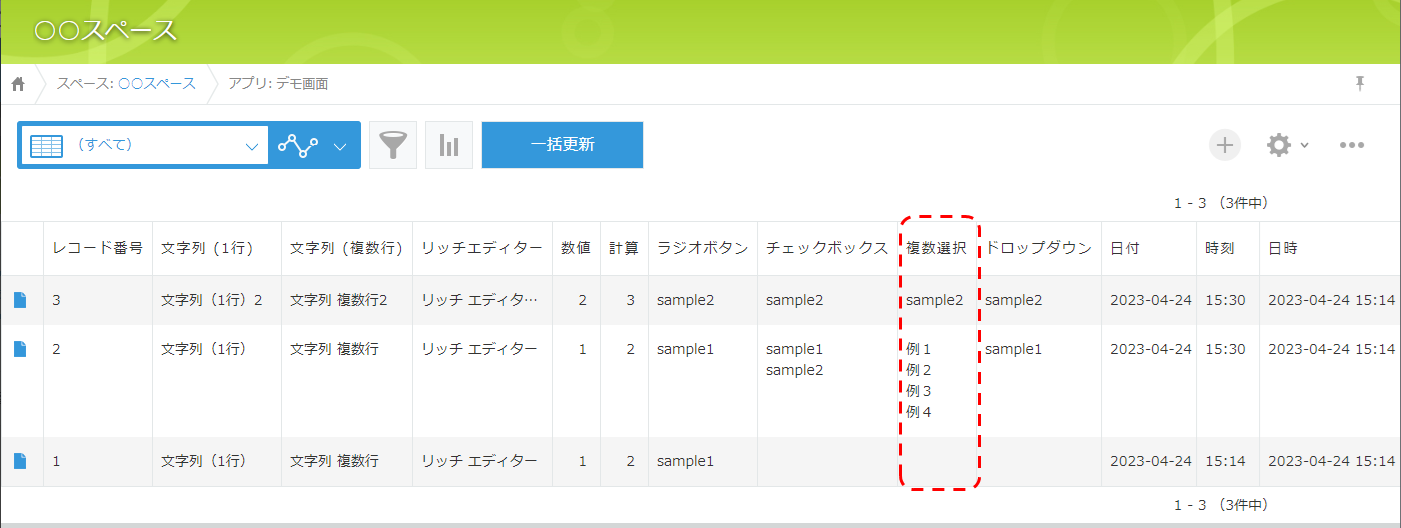
Task: Click the レコード番号 column header
Action: pos(97,248)
